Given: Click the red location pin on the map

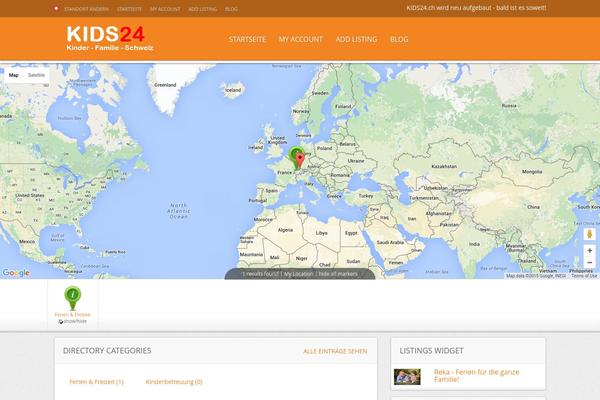Looking at the screenshot, I should 300,160.
